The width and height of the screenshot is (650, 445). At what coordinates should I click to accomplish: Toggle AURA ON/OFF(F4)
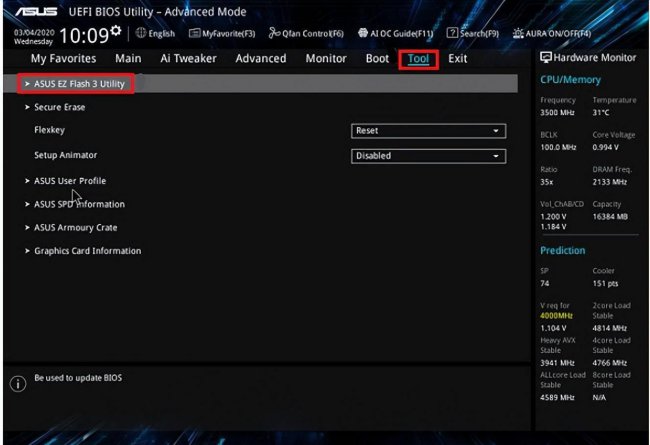click(x=558, y=34)
